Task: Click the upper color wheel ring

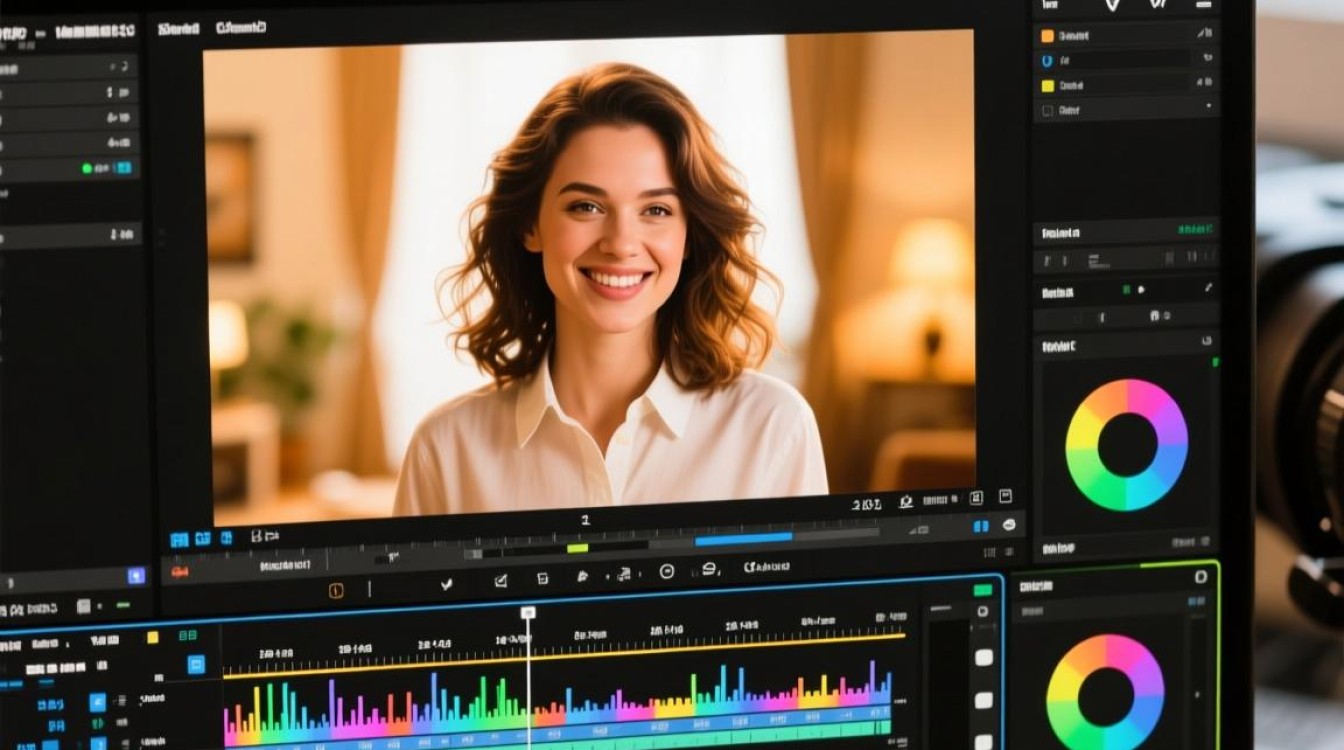Action: 1126,445
